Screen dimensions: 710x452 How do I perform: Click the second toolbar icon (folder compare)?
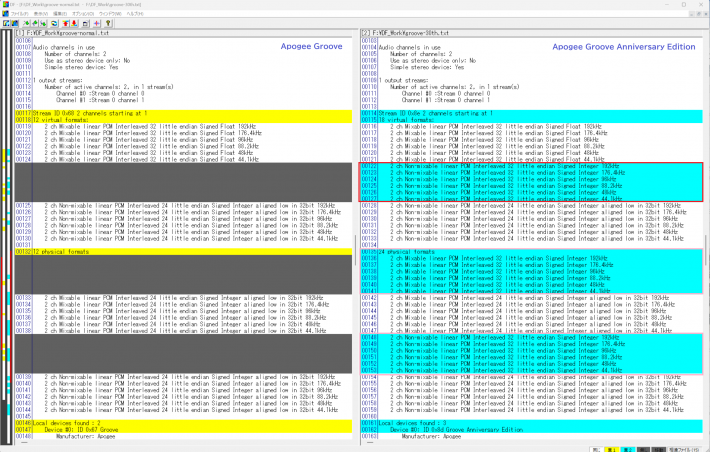(14, 23)
